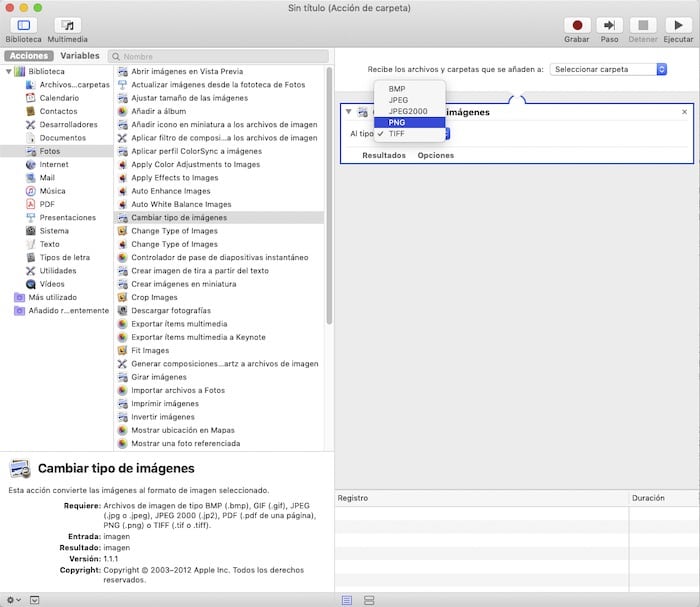
Task: Switch to the Acciones tab
Action: coord(28,56)
